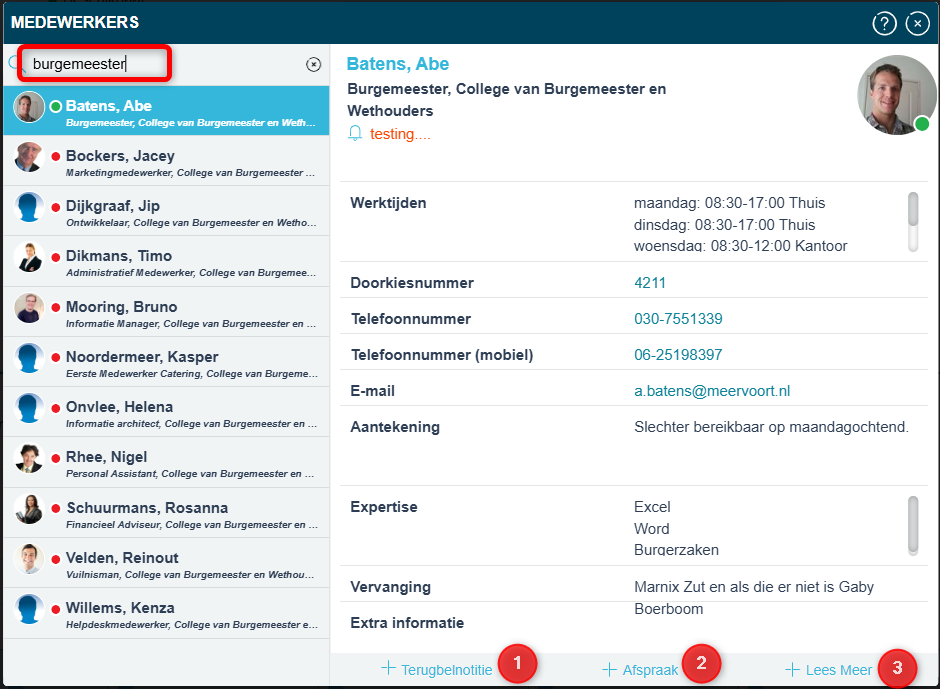Click Willems, Kenza placeholder avatar
This screenshot has width=940, height=689.
[29, 609]
